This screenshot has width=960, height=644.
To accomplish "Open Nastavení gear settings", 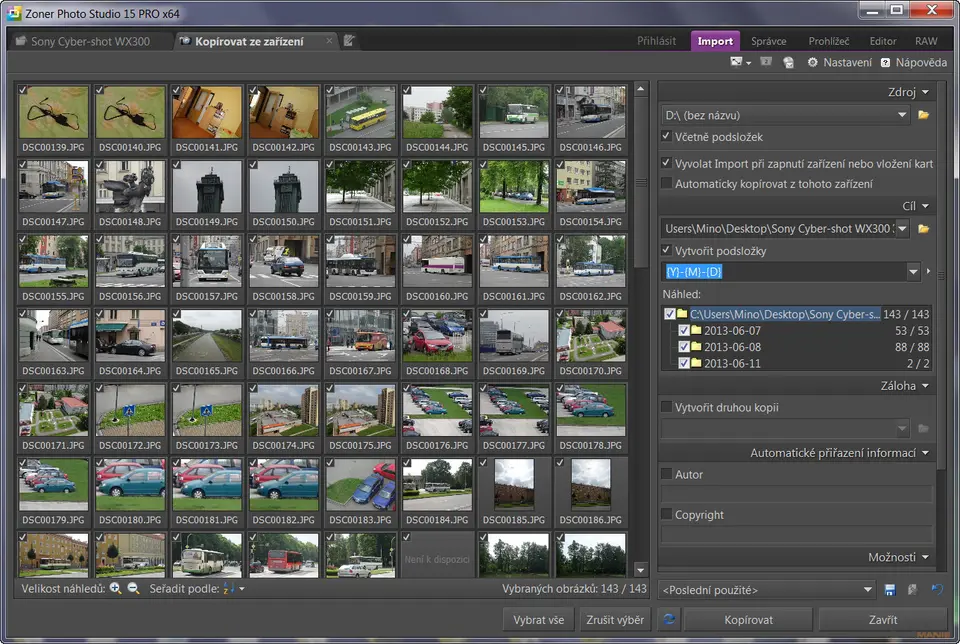I will pyautogui.click(x=813, y=62).
